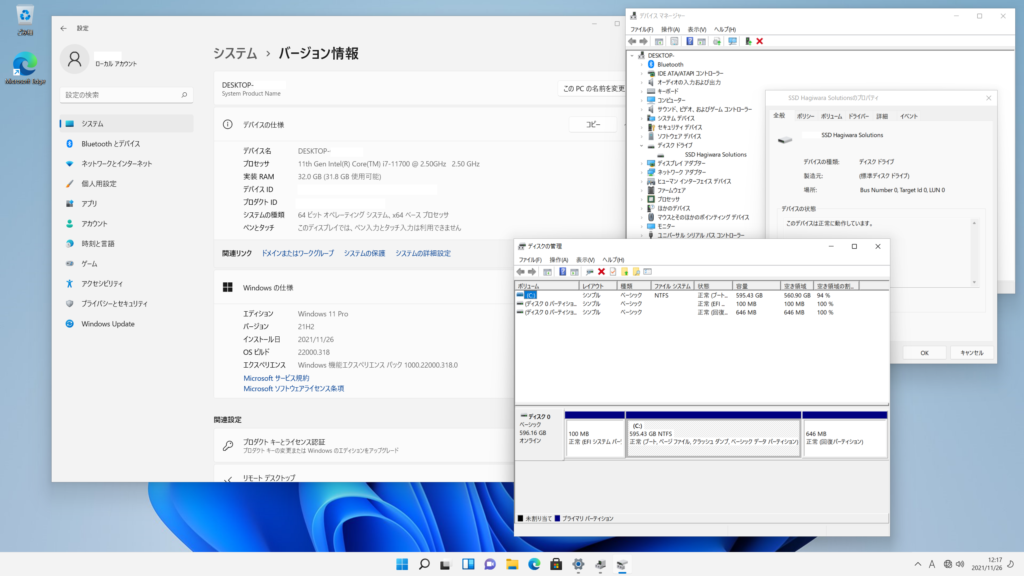Open the Recycle Bin desktop icon
Viewport: 1024px width, 576px height.
click(25, 20)
